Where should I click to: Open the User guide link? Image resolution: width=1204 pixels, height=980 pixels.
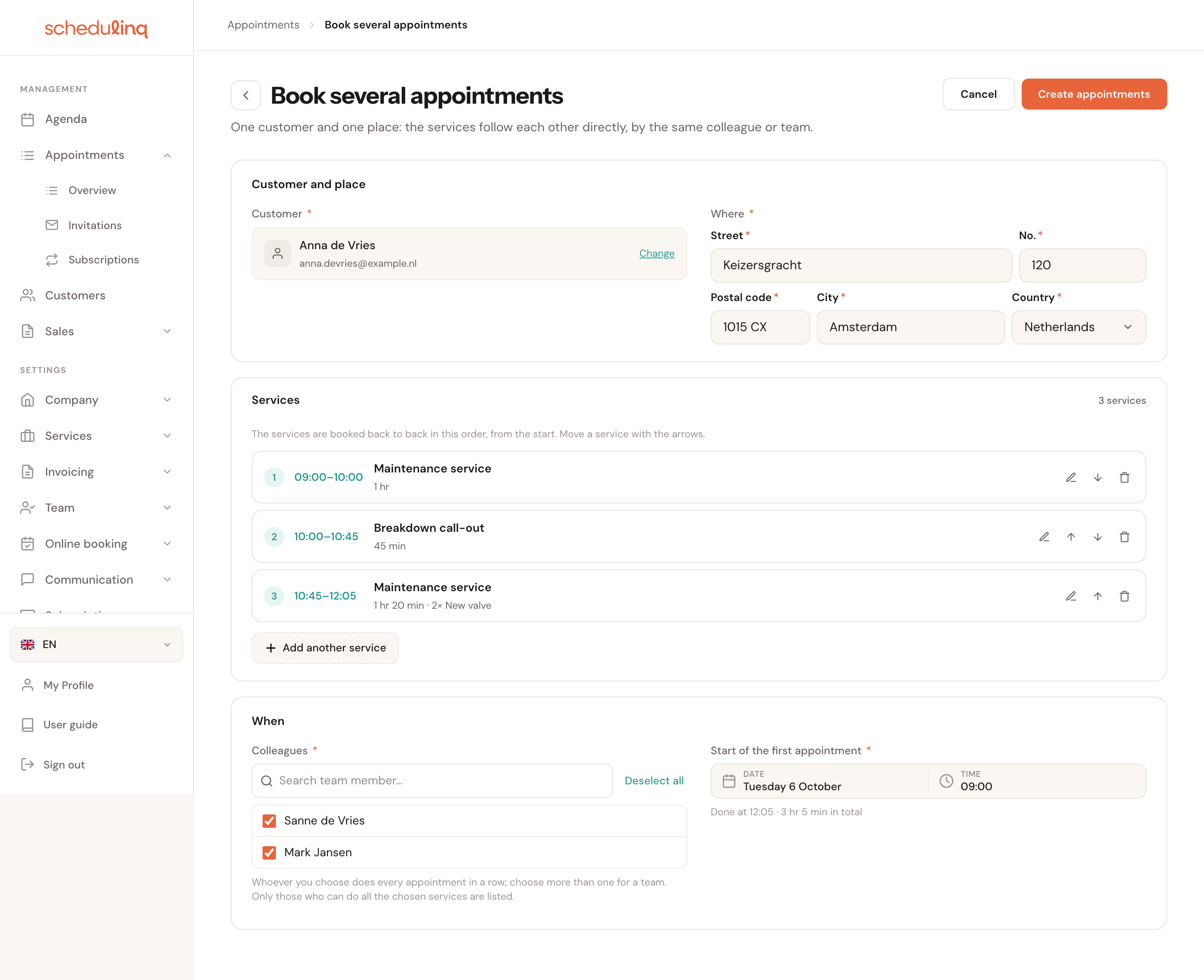pos(71,725)
